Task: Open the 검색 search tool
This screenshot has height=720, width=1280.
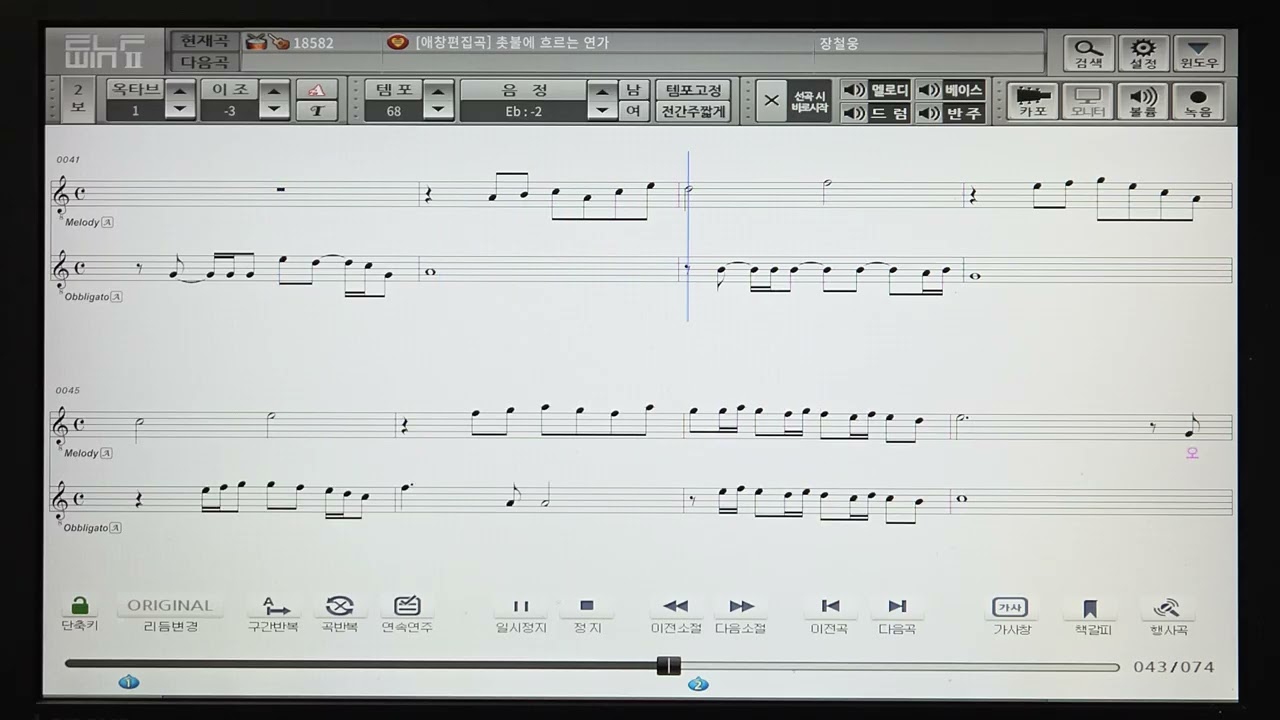Action: (x=1089, y=53)
